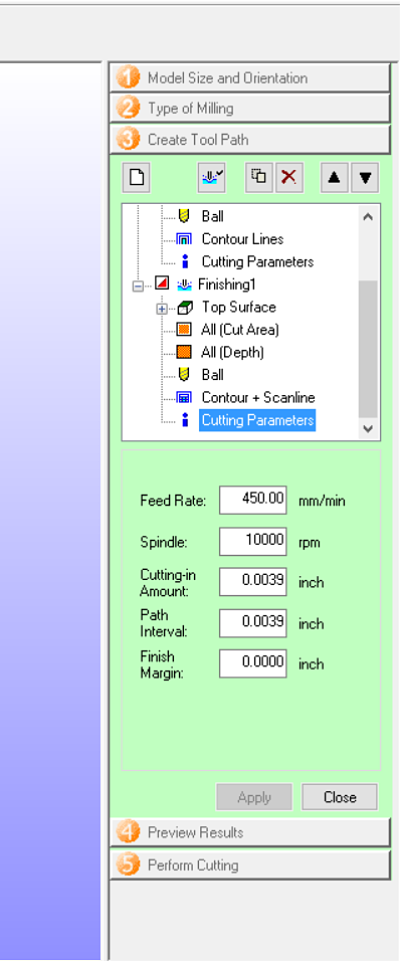This screenshot has width=400, height=961.
Task: Click the Top Surface cube icon
Action: (x=184, y=307)
